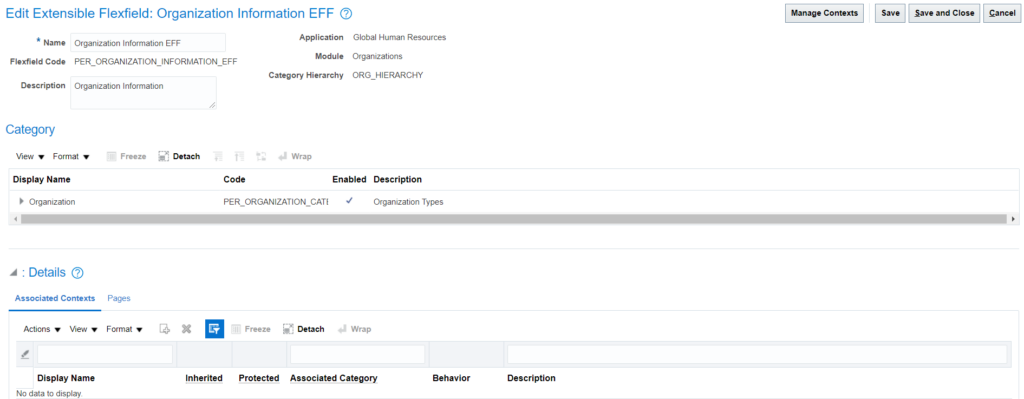Viewport: 1024px width, 399px height.
Task: Click Detach in Associated Contexts toolbar
Action: [304, 329]
